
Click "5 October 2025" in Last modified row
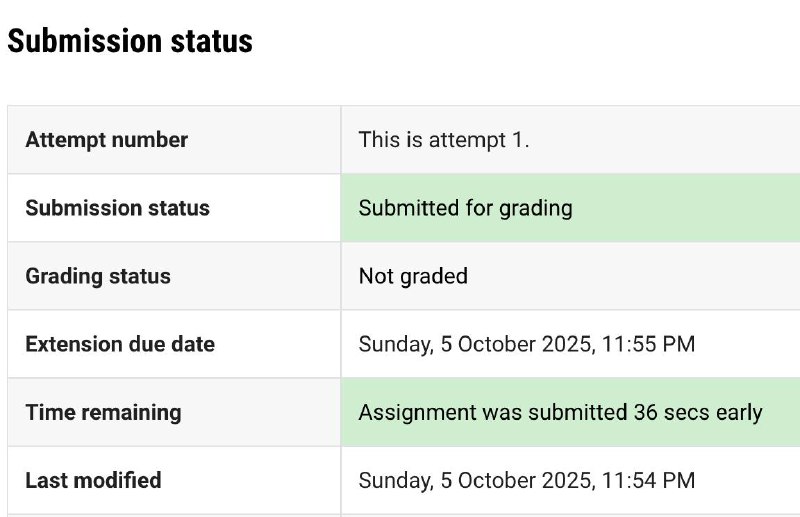coord(517,480)
